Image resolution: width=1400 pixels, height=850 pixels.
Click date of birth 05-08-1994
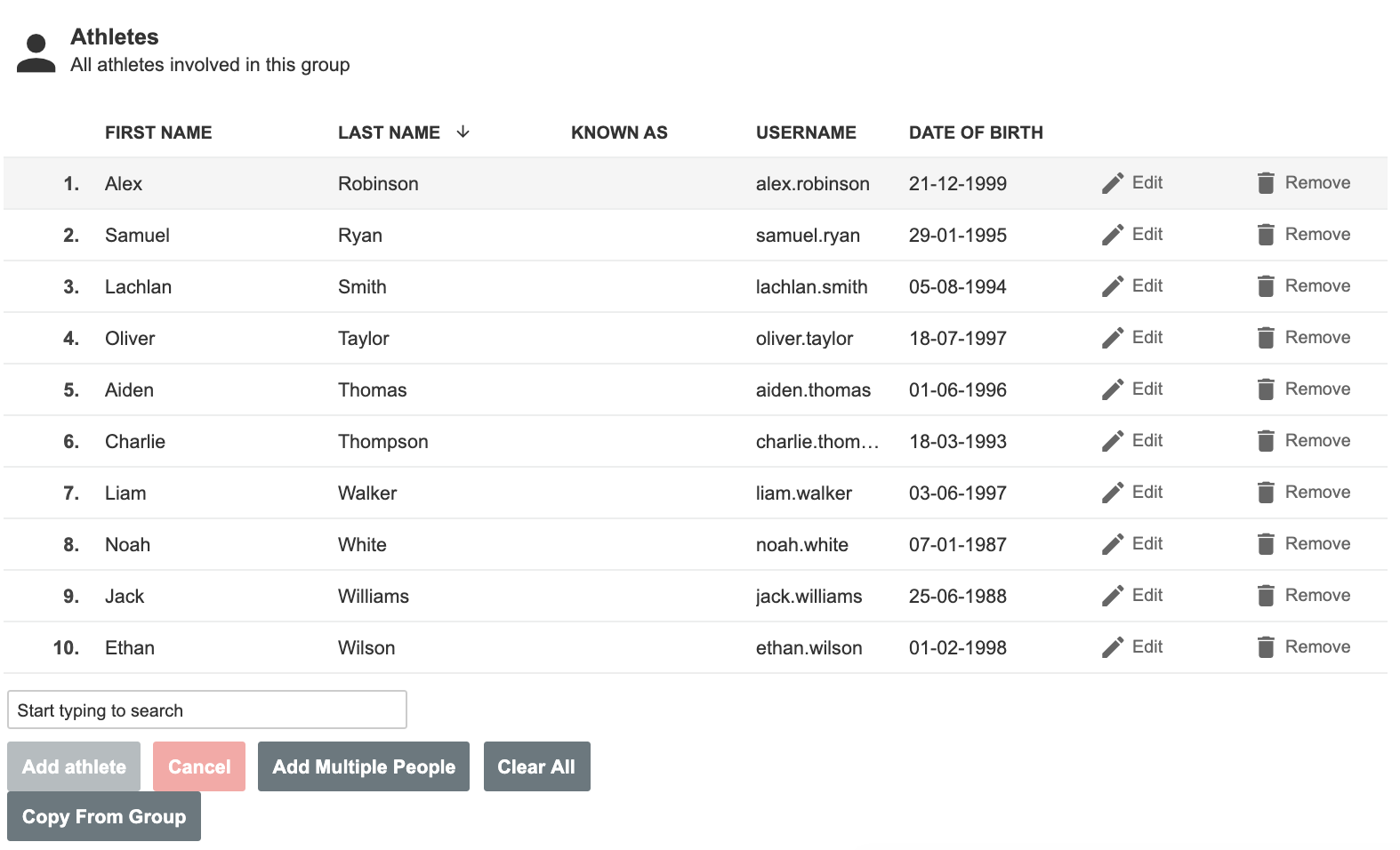click(x=958, y=287)
